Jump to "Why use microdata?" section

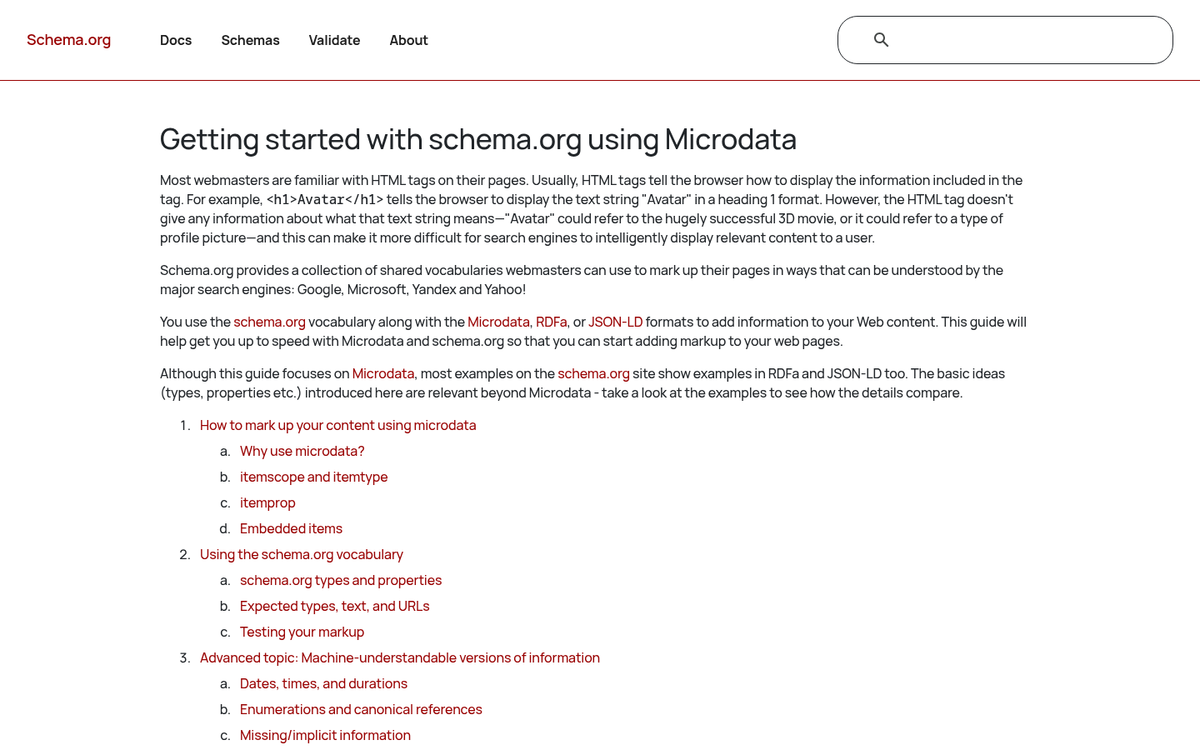pyautogui.click(x=302, y=451)
